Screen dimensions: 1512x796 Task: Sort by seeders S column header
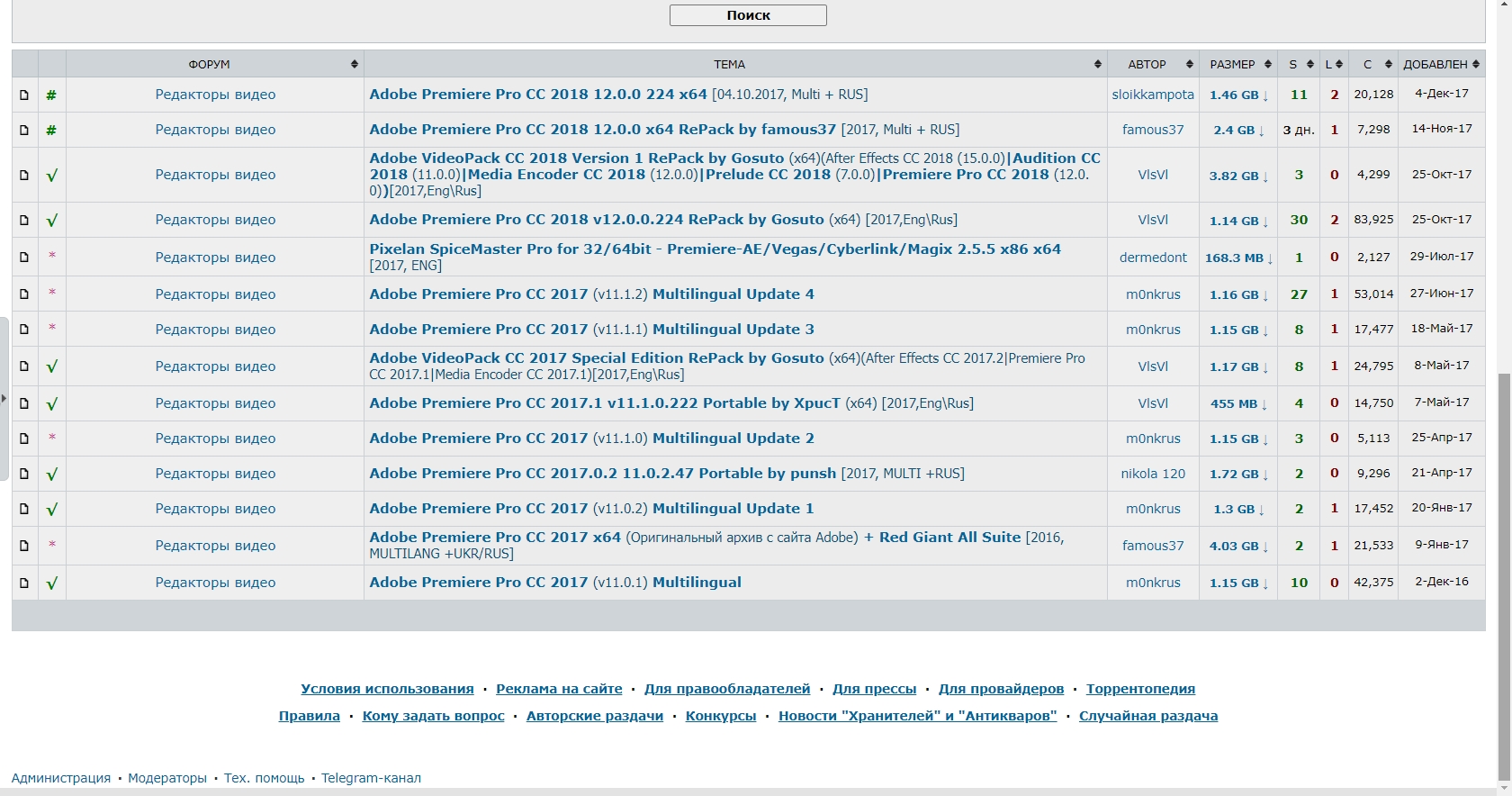[x=1299, y=64]
